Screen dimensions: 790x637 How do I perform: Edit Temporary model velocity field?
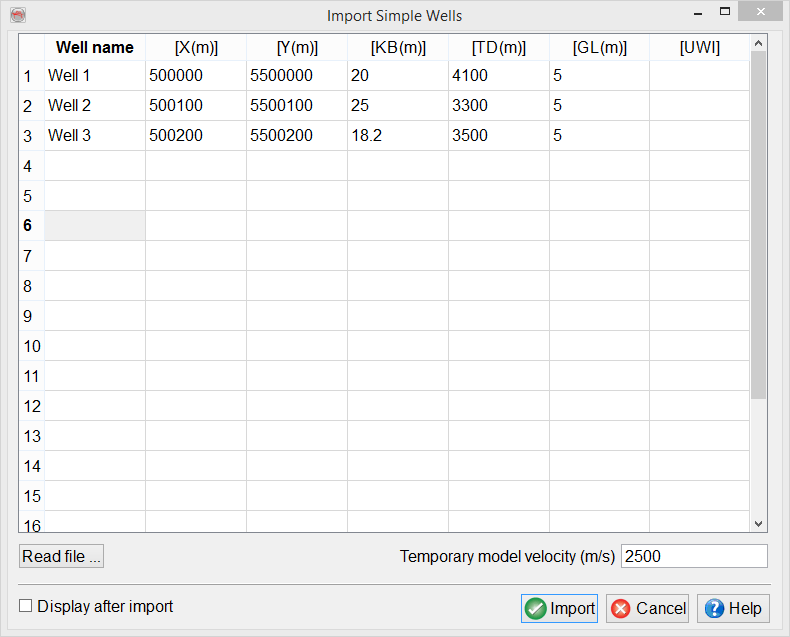click(694, 556)
